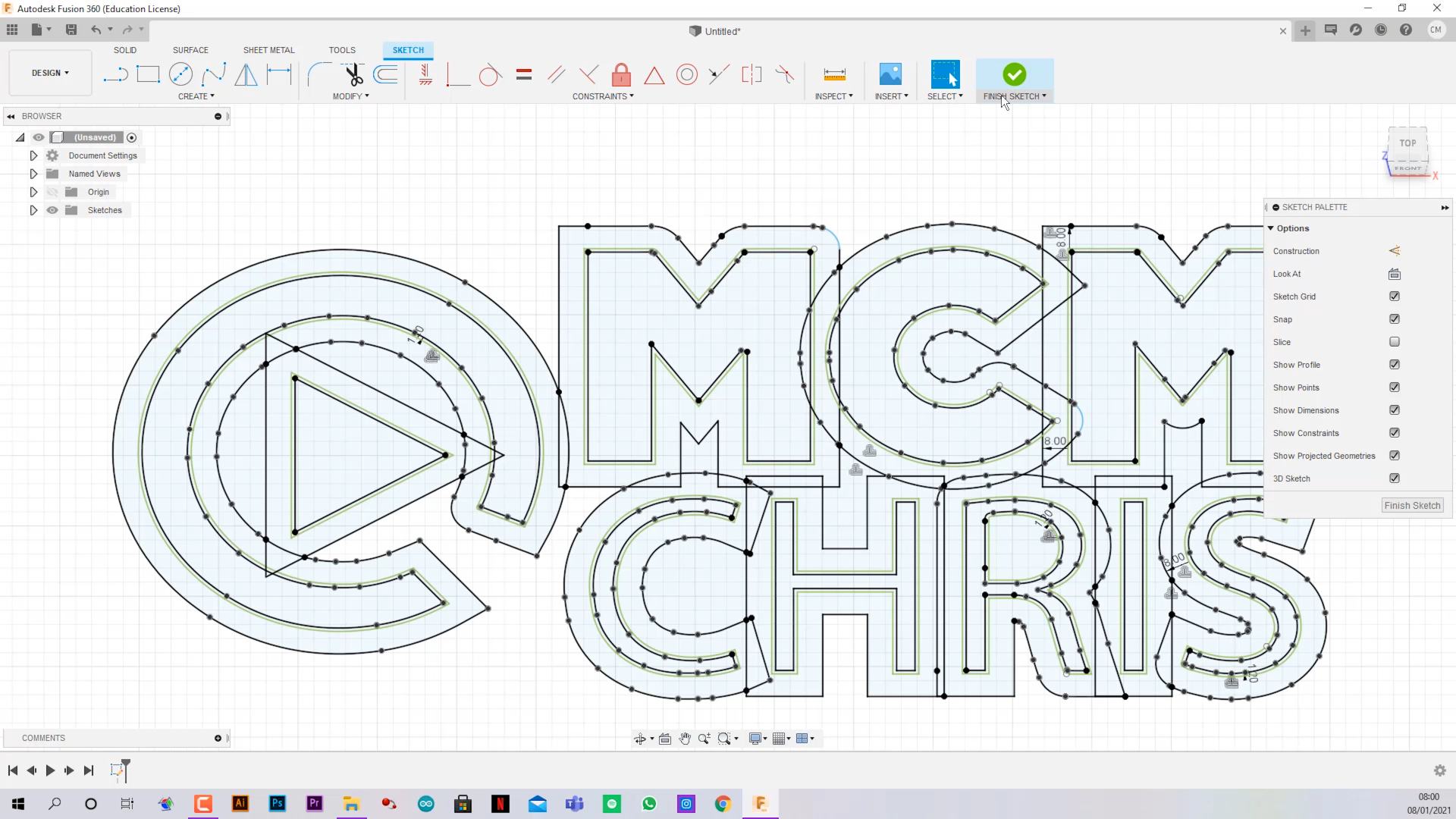Select the Concentric constraint icon
The width and height of the screenshot is (1456, 819).
pos(686,74)
